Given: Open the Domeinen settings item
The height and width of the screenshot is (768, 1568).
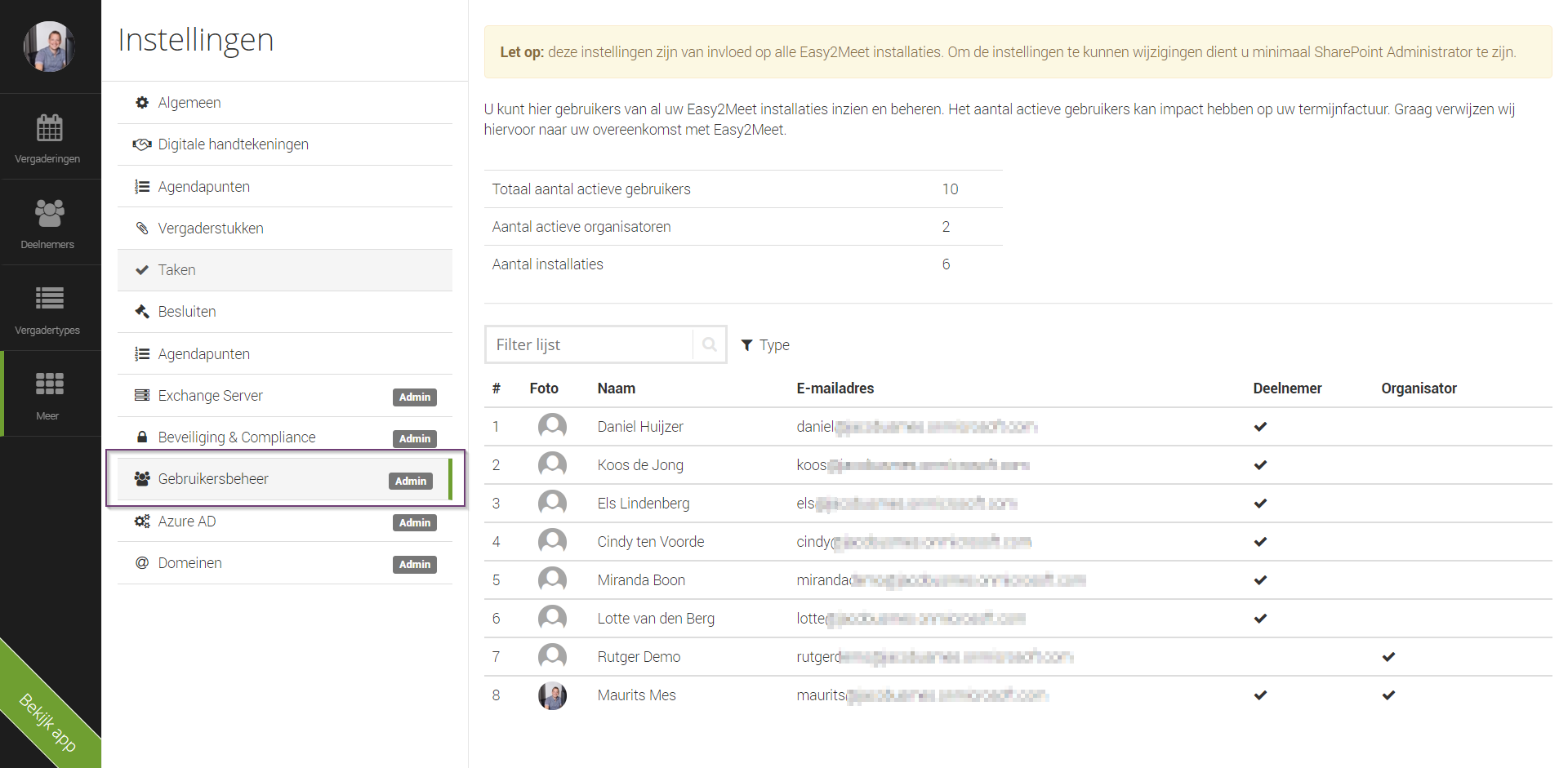Looking at the screenshot, I should (285, 563).
